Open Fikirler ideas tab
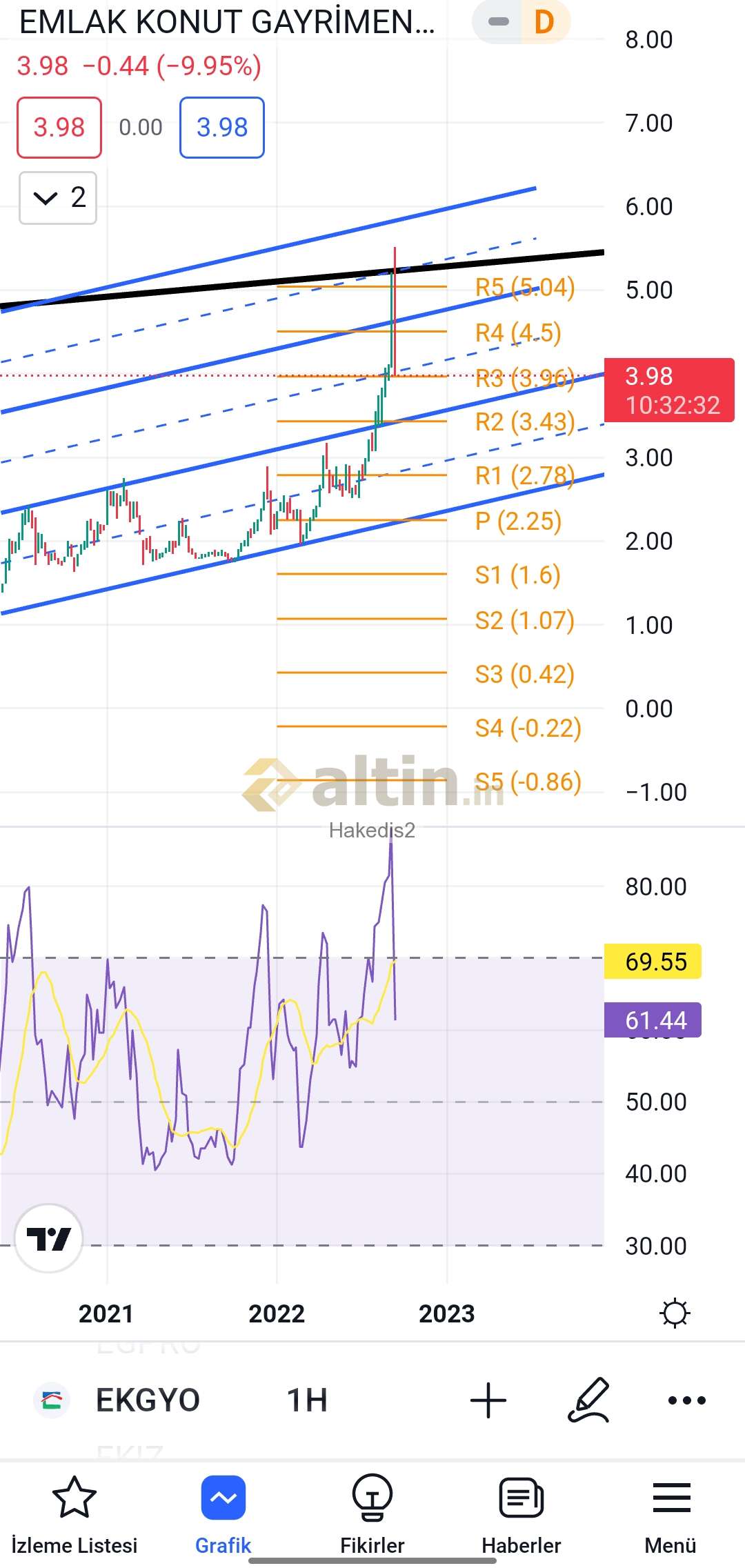 [372, 1516]
